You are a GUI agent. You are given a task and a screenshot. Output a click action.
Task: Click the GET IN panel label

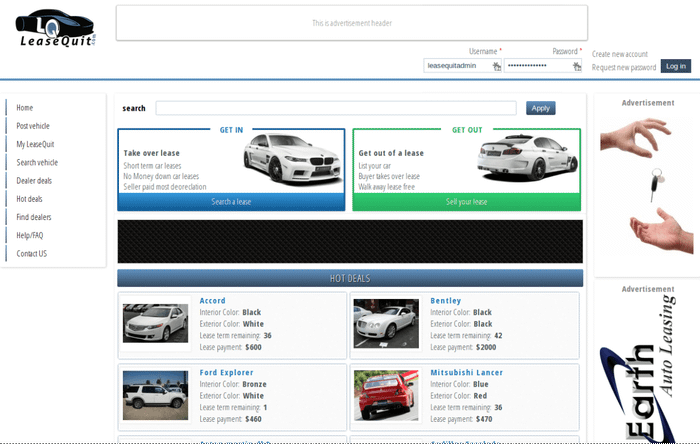231,130
